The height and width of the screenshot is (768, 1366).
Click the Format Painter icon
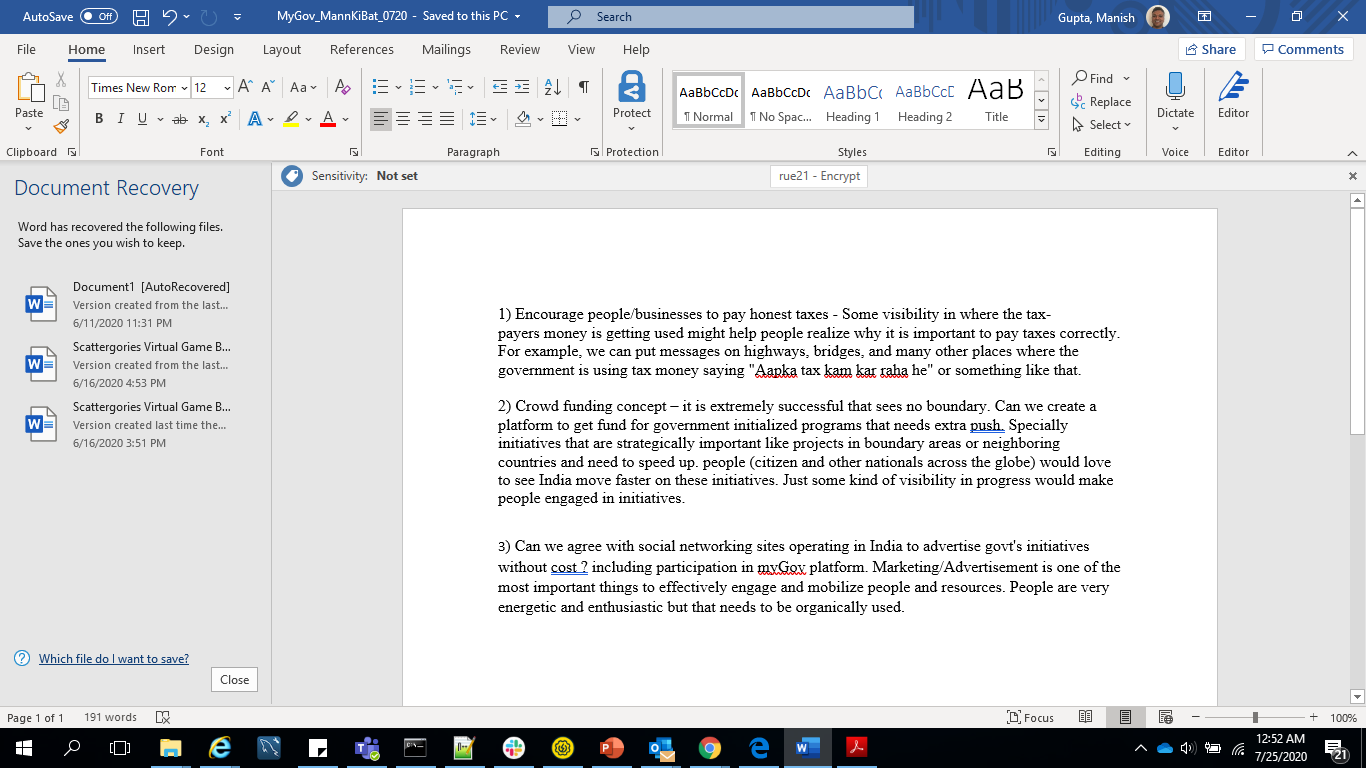point(60,127)
